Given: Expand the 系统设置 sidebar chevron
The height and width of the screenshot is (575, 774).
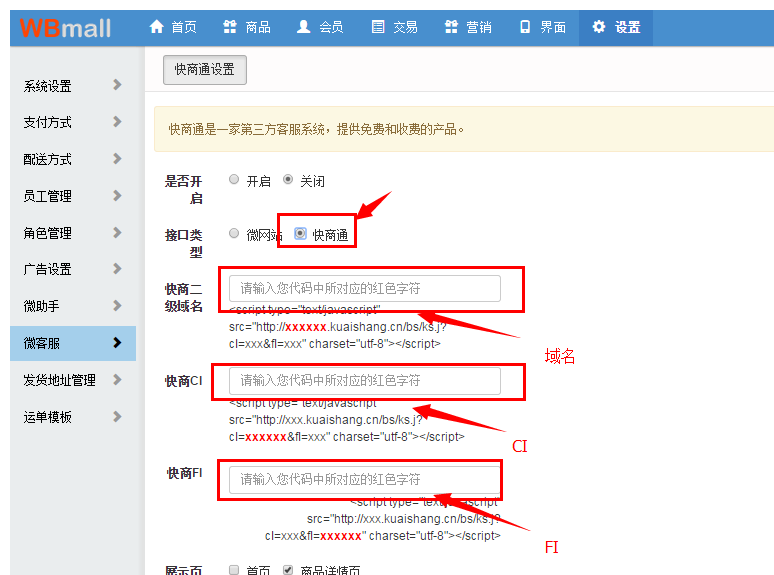Looking at the screenshot, I should (x=117, y=85).
